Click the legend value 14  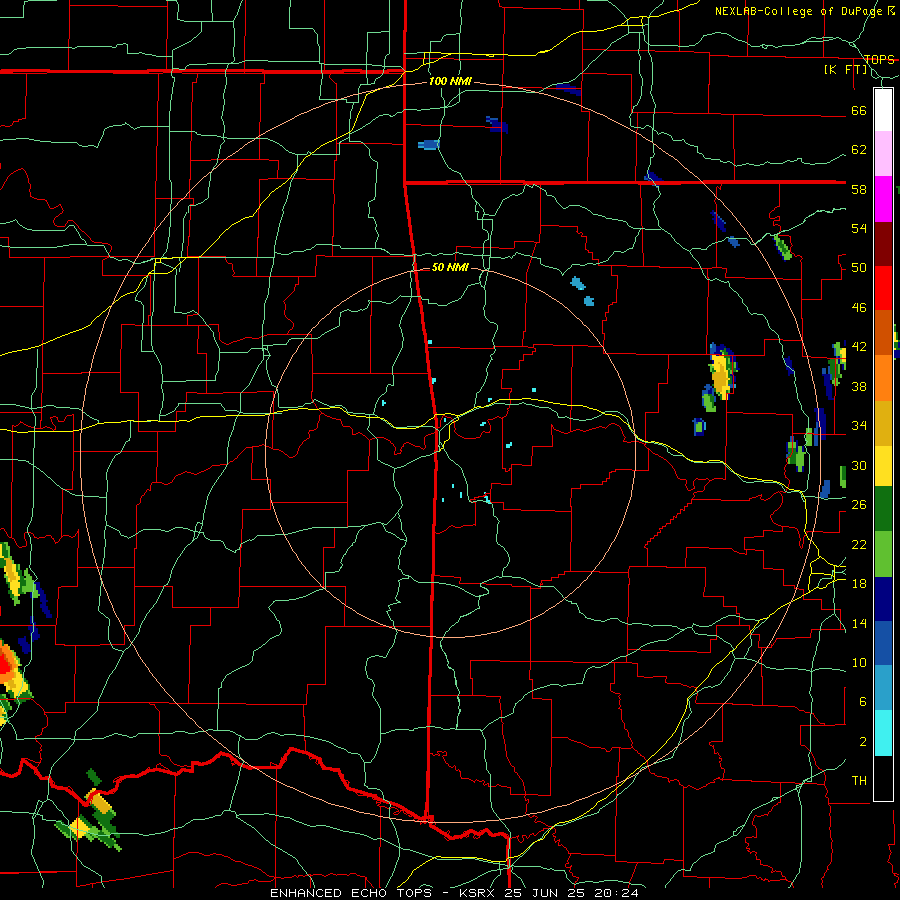pos(859,623)
